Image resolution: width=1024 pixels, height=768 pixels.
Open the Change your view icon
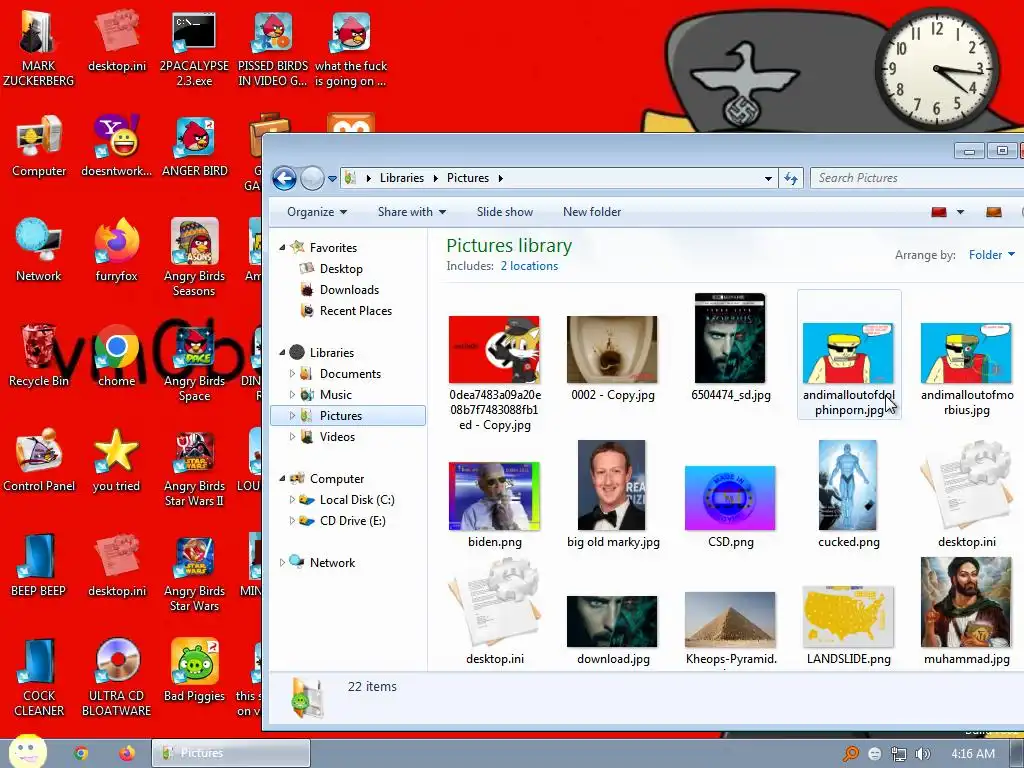[x=939, y=212]
